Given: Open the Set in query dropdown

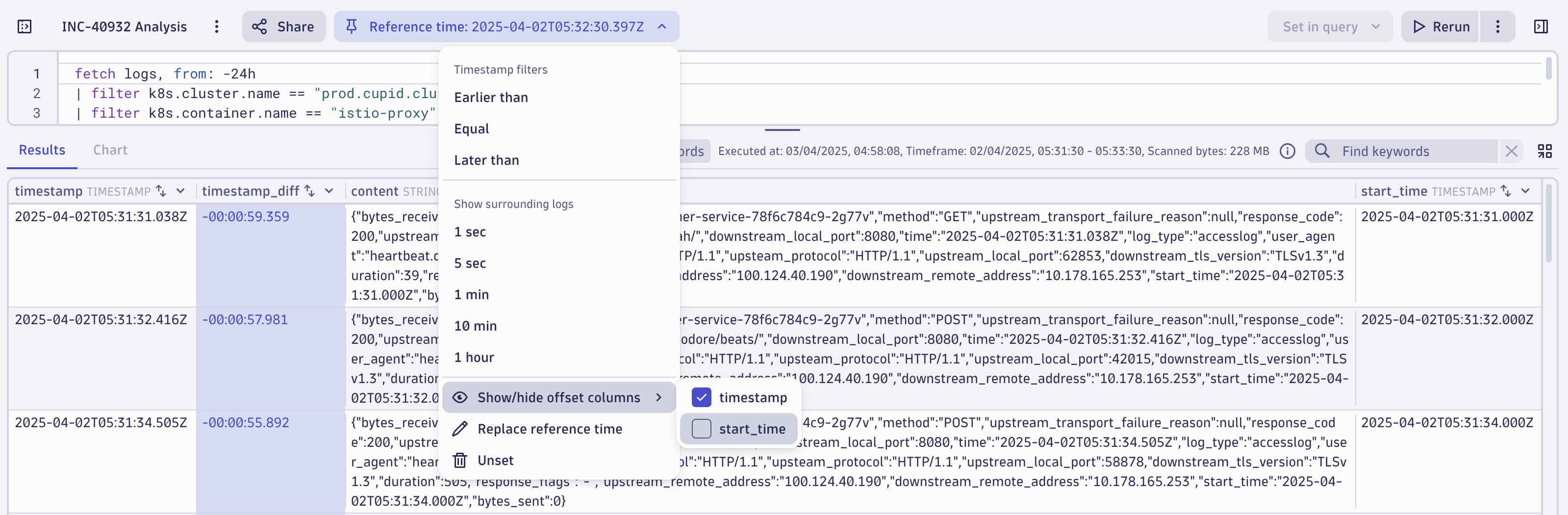Looking at the screenshot, I should click(1330, 26).
